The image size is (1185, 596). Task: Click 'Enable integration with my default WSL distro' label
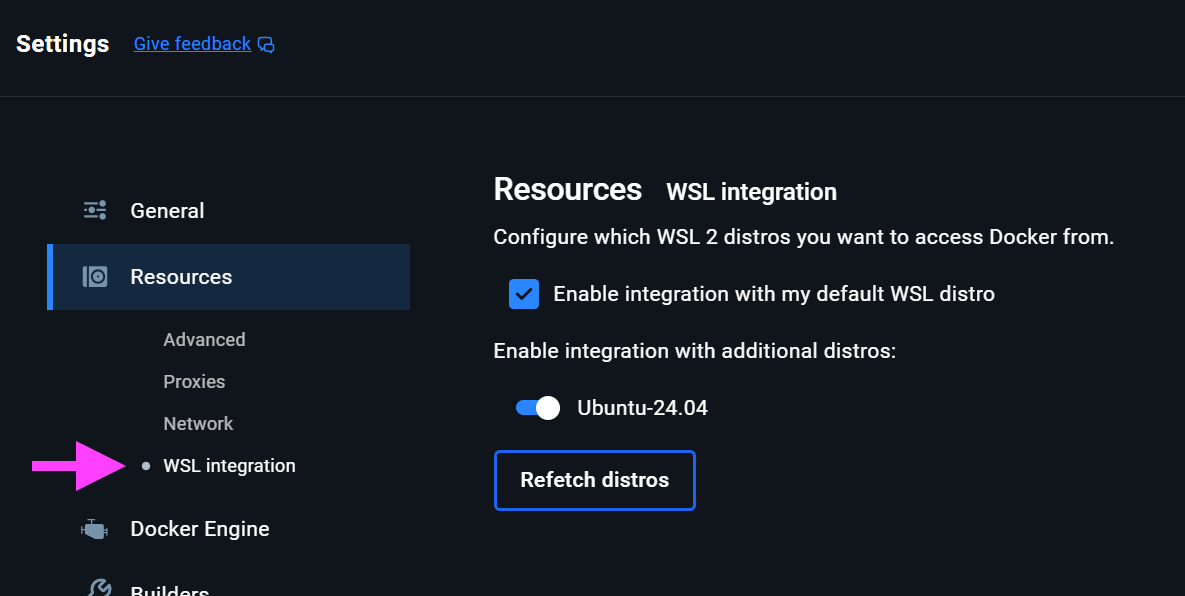click(774, 294)
